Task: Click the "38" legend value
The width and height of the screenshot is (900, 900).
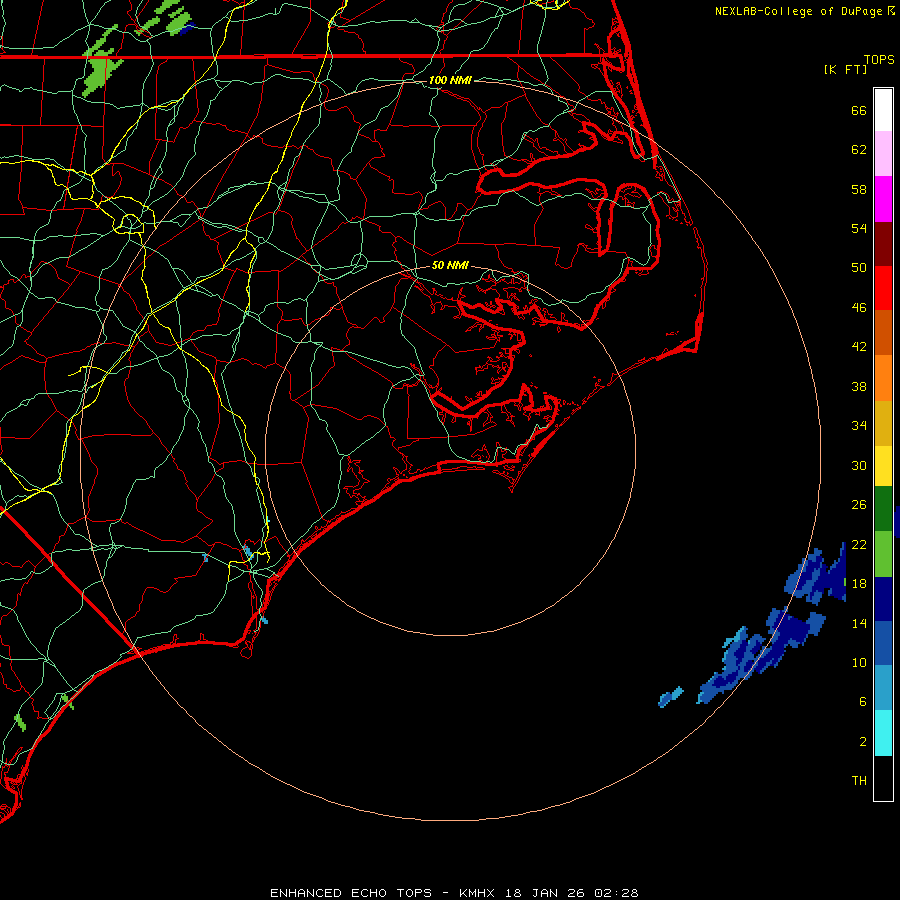Action: (859, 387)
